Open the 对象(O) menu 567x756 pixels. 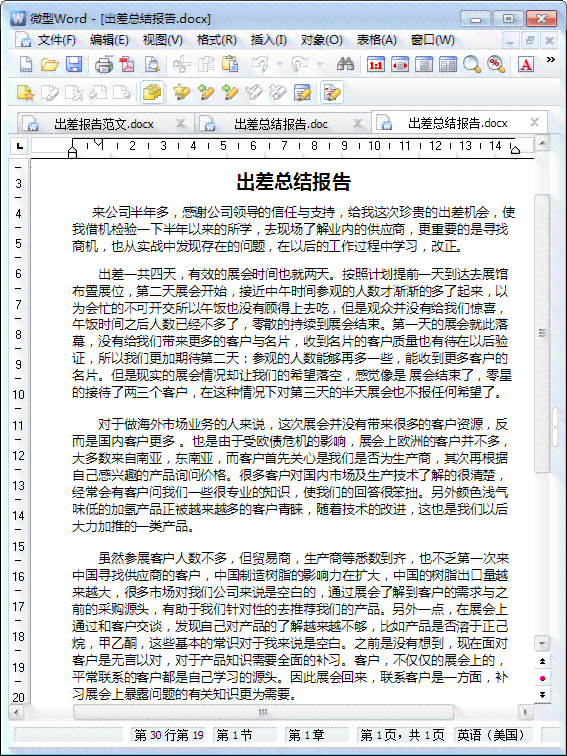[322, 40]
